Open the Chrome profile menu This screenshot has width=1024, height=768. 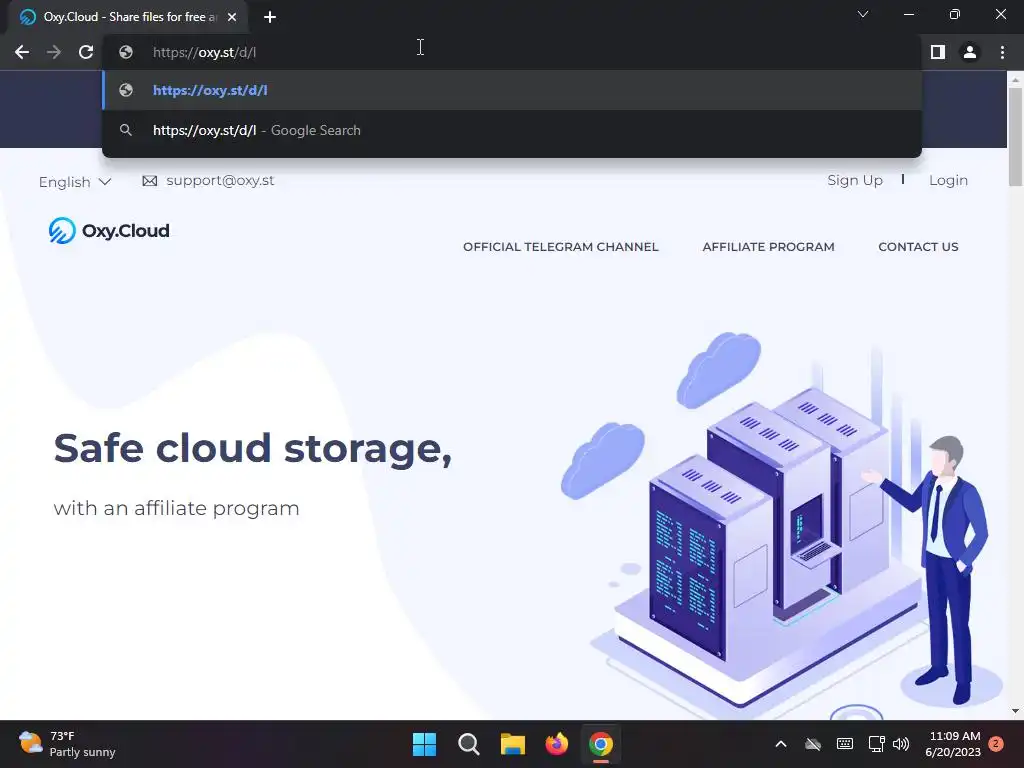970,52
